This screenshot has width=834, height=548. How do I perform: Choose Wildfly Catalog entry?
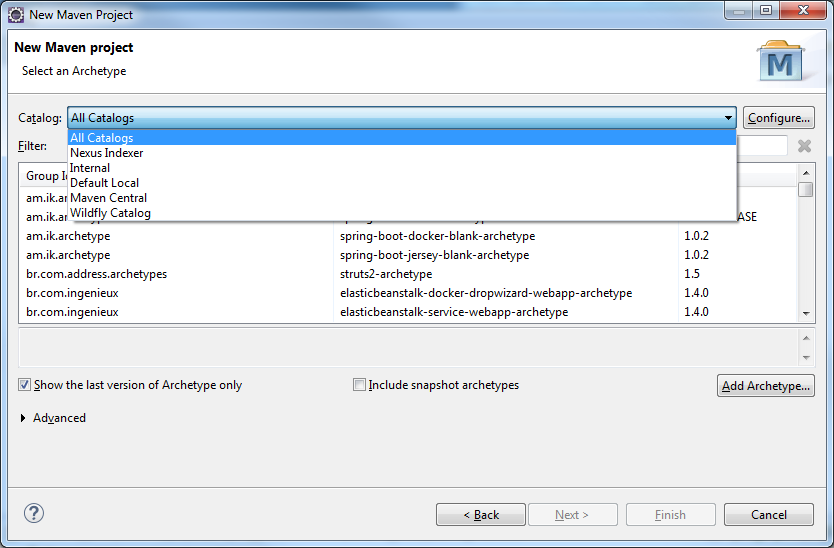110,213
